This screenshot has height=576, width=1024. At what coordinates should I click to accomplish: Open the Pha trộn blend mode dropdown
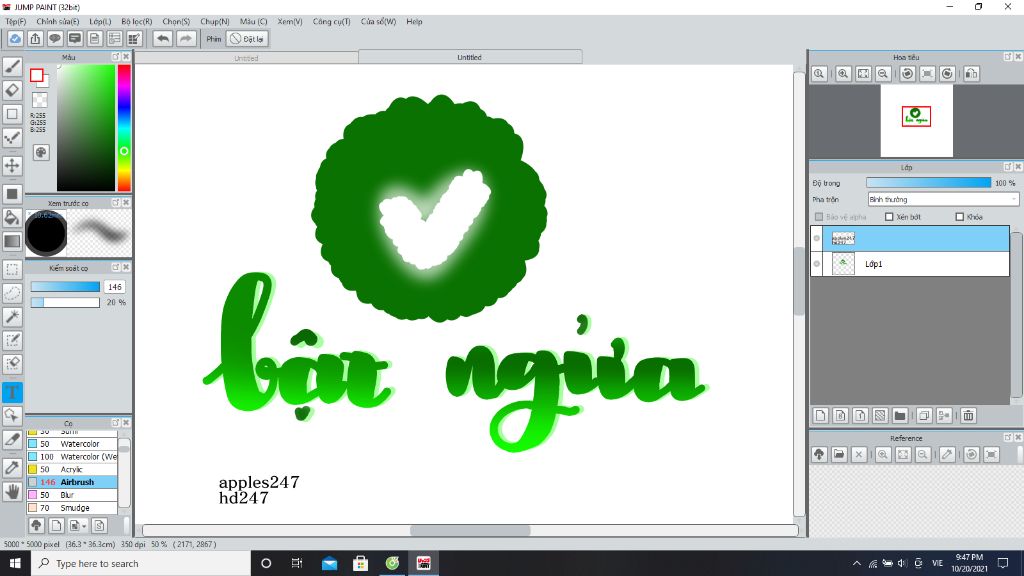coord(943,199)
